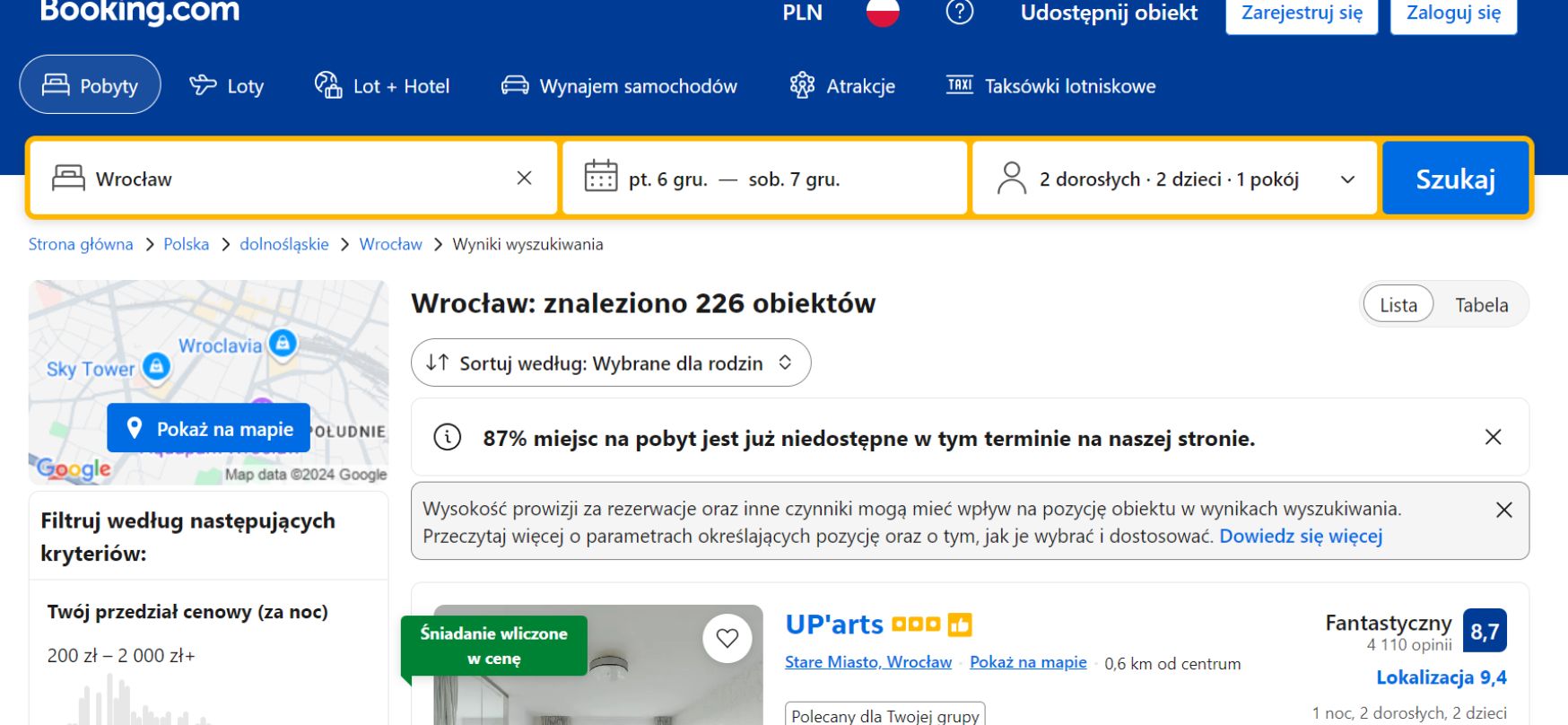Click the Pokaż na mapie map button
The image size is (1568, 725).
coord(209,428)
